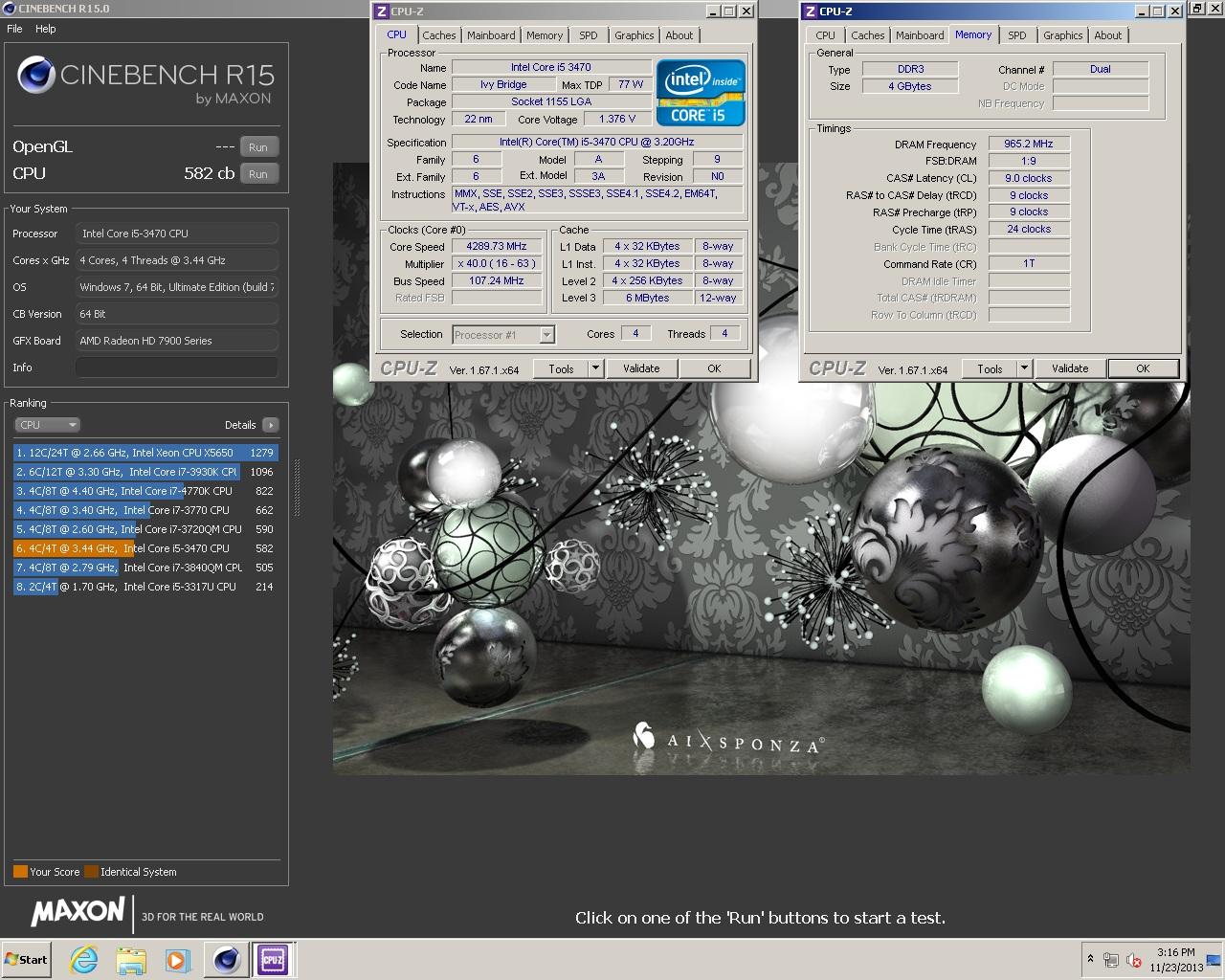Click the Core Voltage value 1.376 V
Screen dimensions: 1225x980
(x=617, y=119)
